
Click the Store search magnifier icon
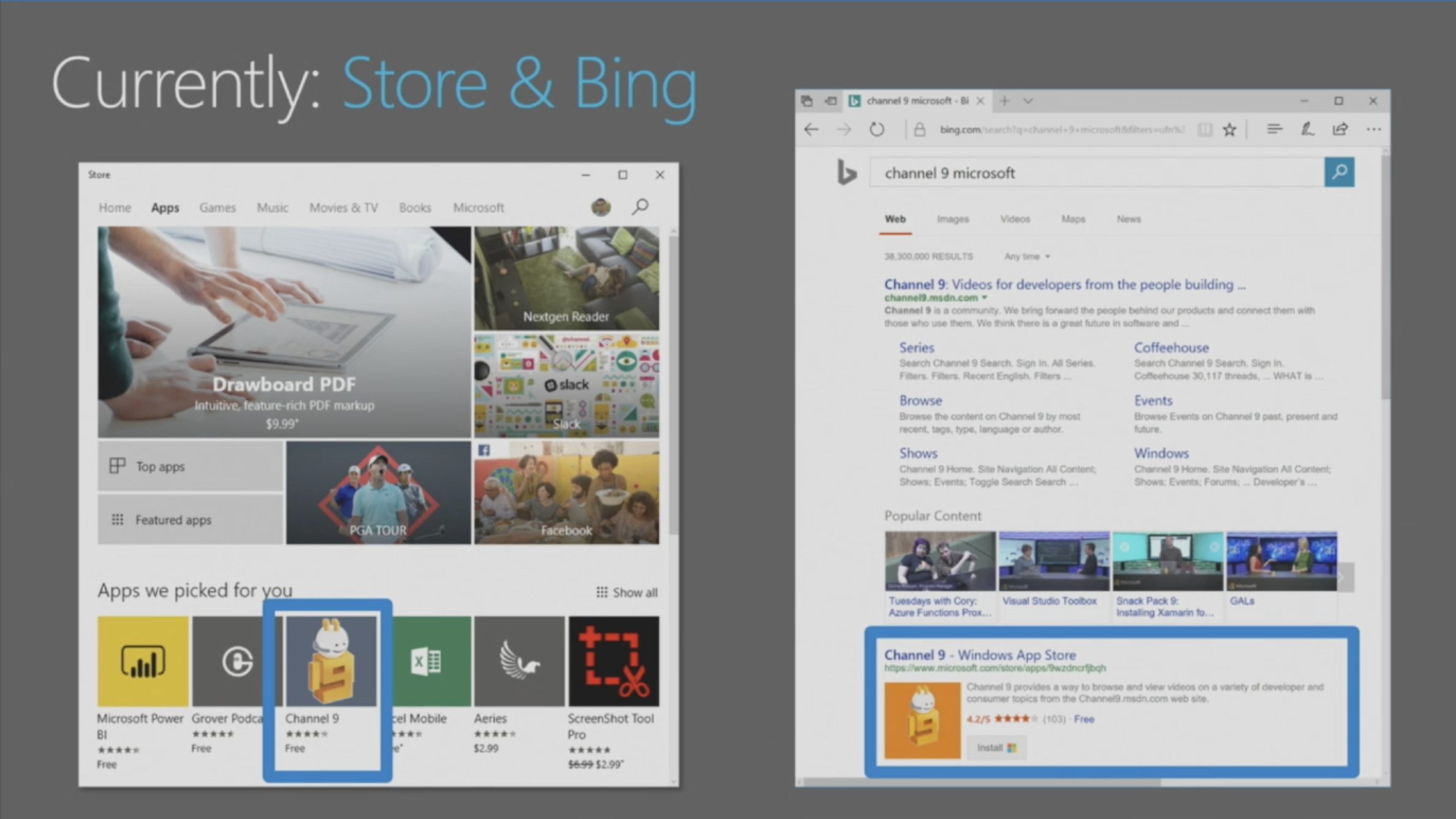click(x=640, y=207)
